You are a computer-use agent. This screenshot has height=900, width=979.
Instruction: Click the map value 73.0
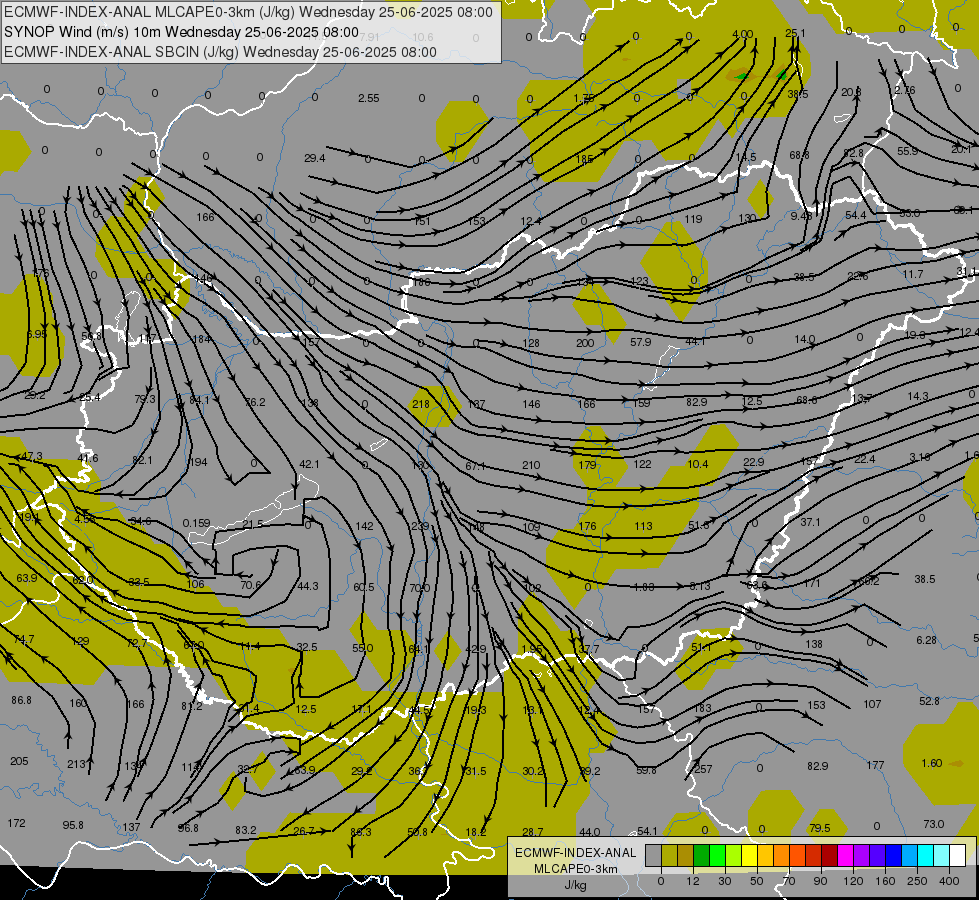(x=933, y=824)
